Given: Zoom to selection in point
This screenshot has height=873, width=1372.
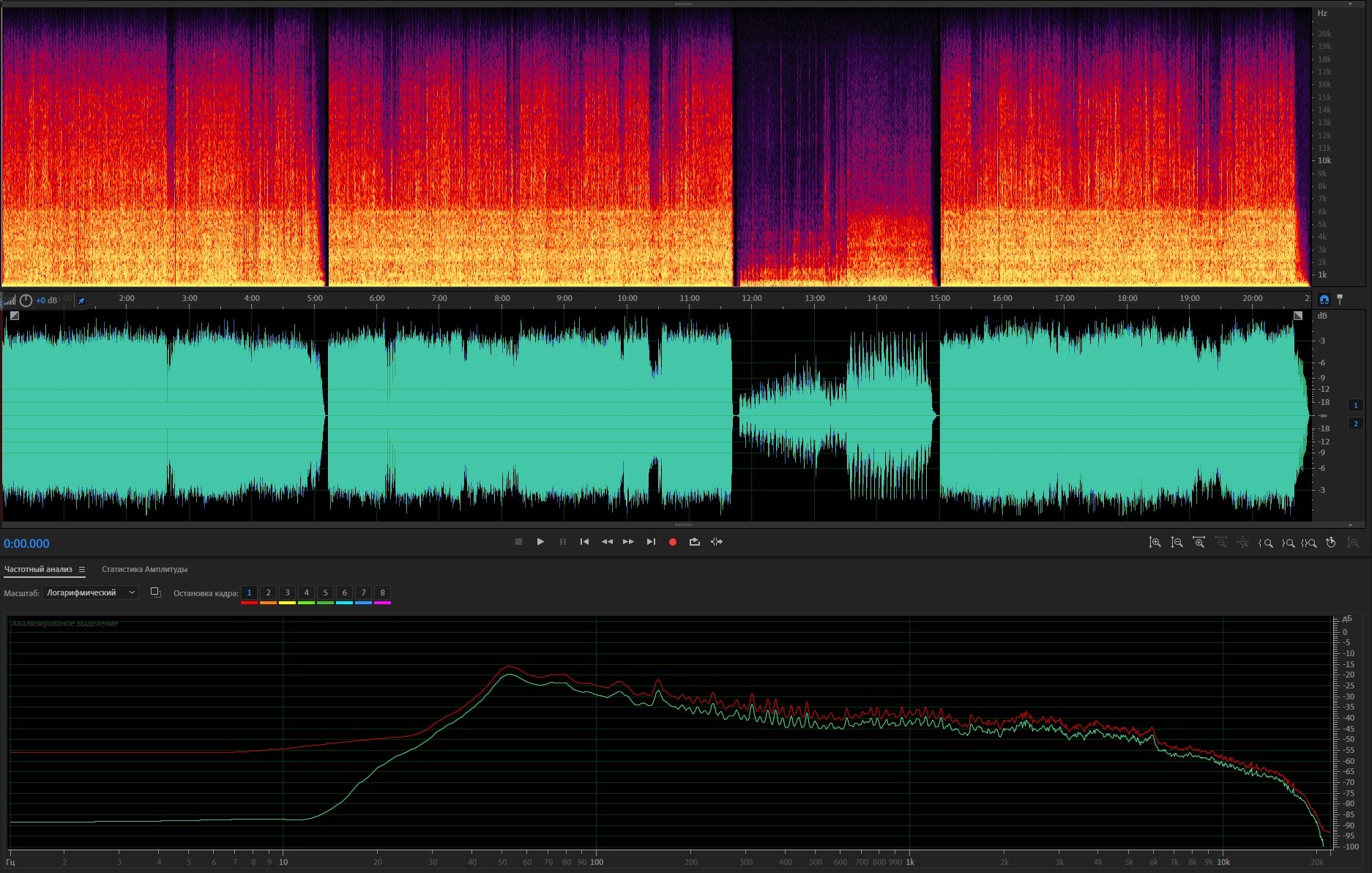Looking at the screenshot, I should pos(1265,543).
